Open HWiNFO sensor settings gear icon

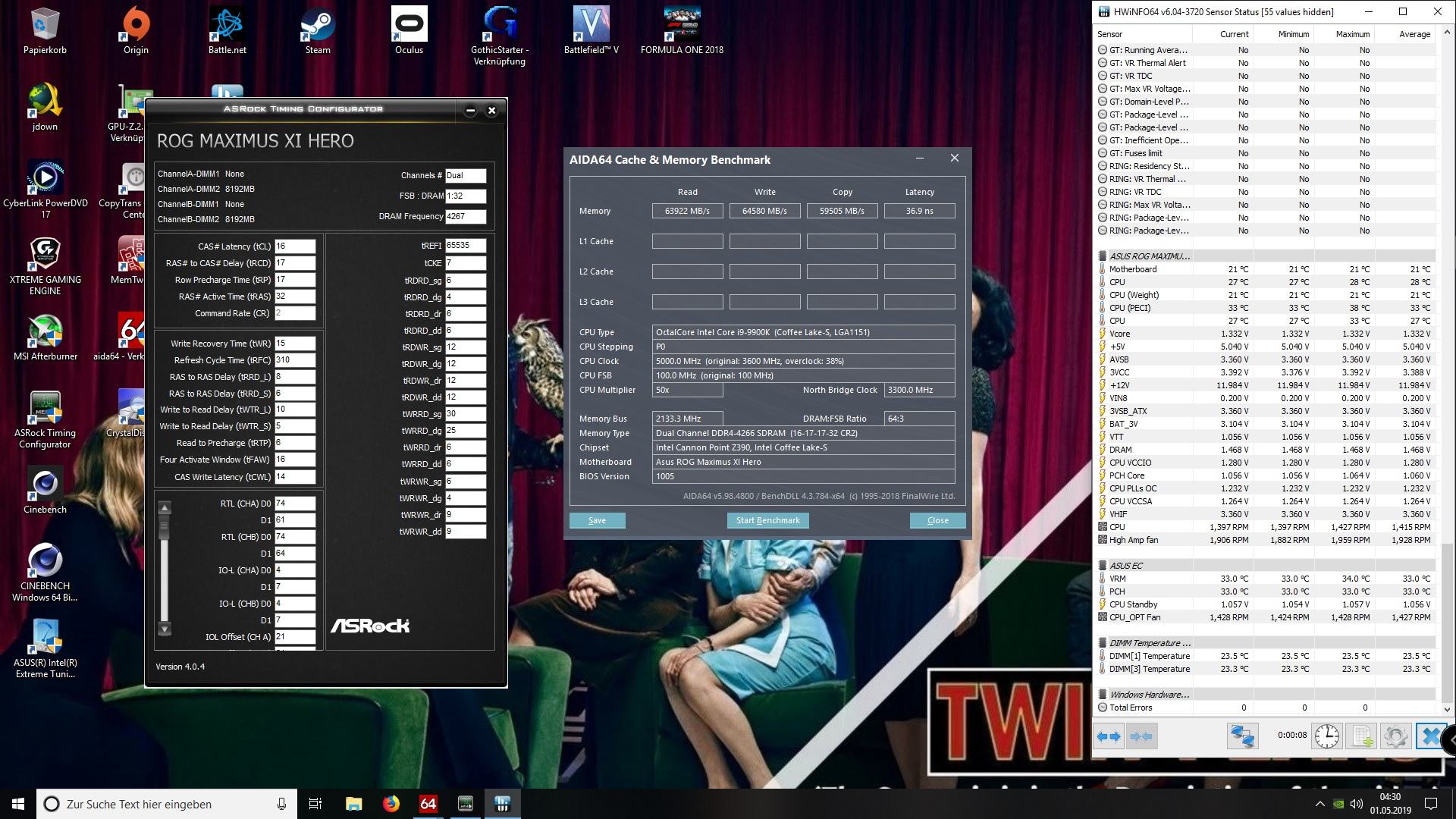pos(1395,736)
